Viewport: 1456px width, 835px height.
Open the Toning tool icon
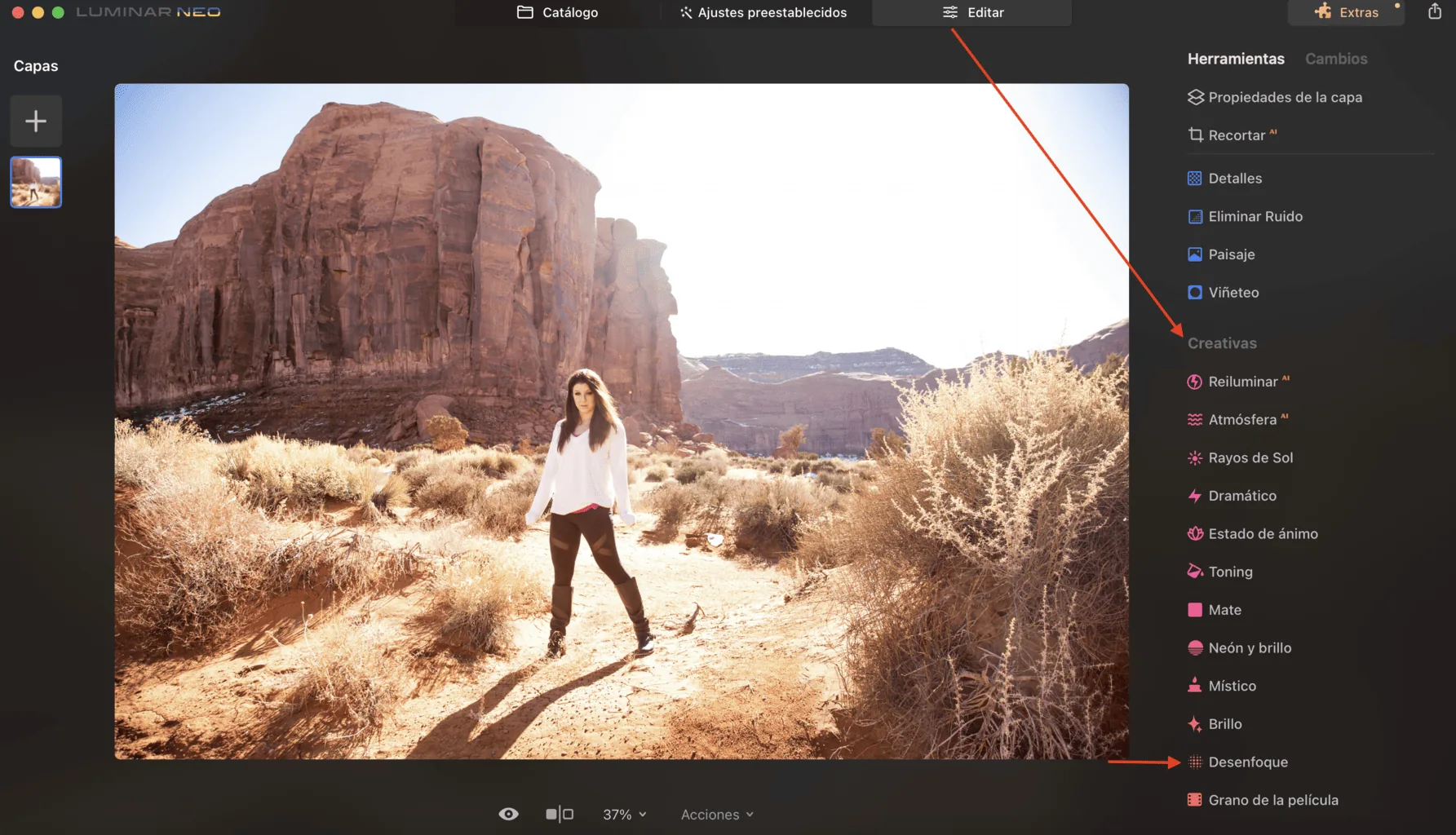pyautogui.click(x=1195, y=572)
